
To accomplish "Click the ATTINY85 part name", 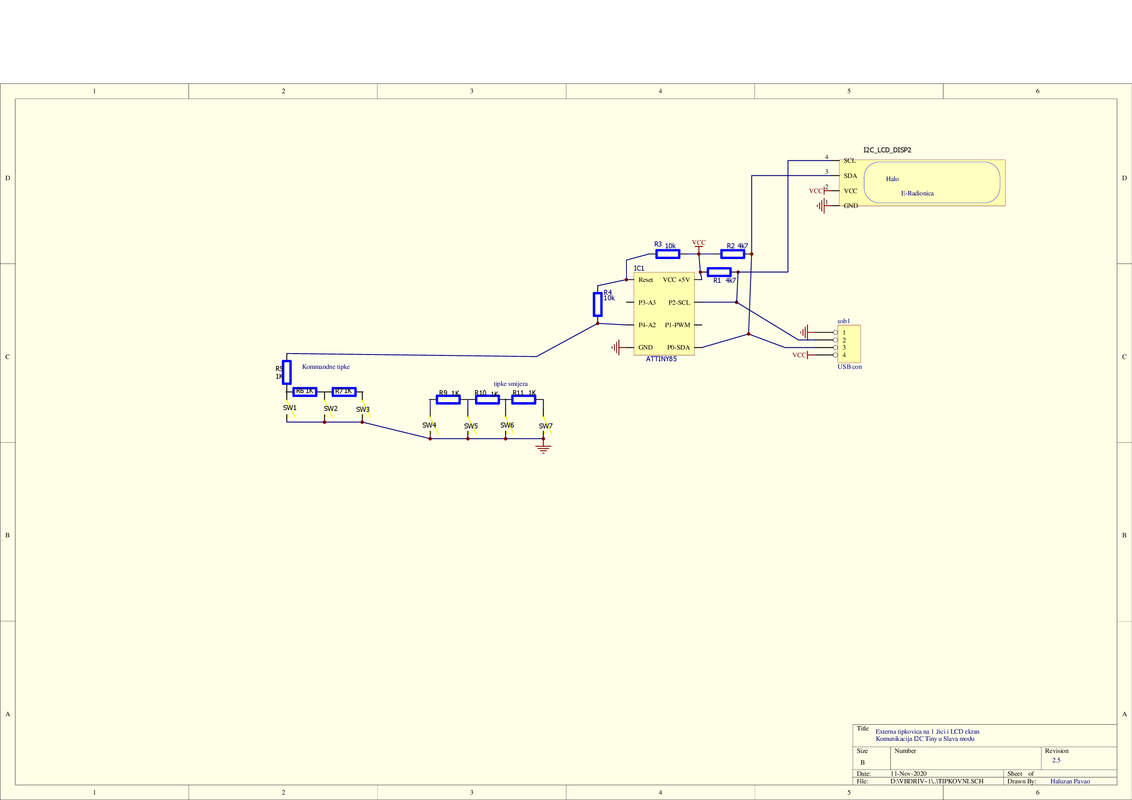I will [x=661, y=359].
